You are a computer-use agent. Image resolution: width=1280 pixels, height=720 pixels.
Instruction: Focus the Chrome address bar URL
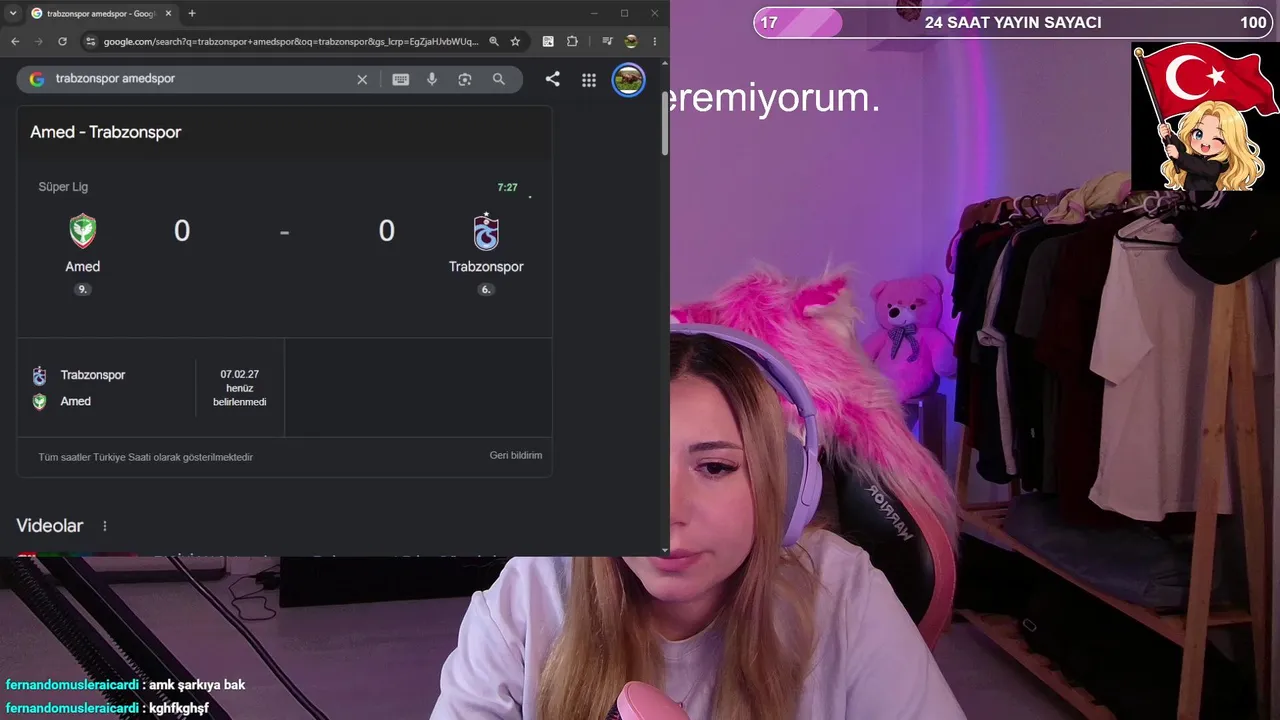click(x=291, y=41)
